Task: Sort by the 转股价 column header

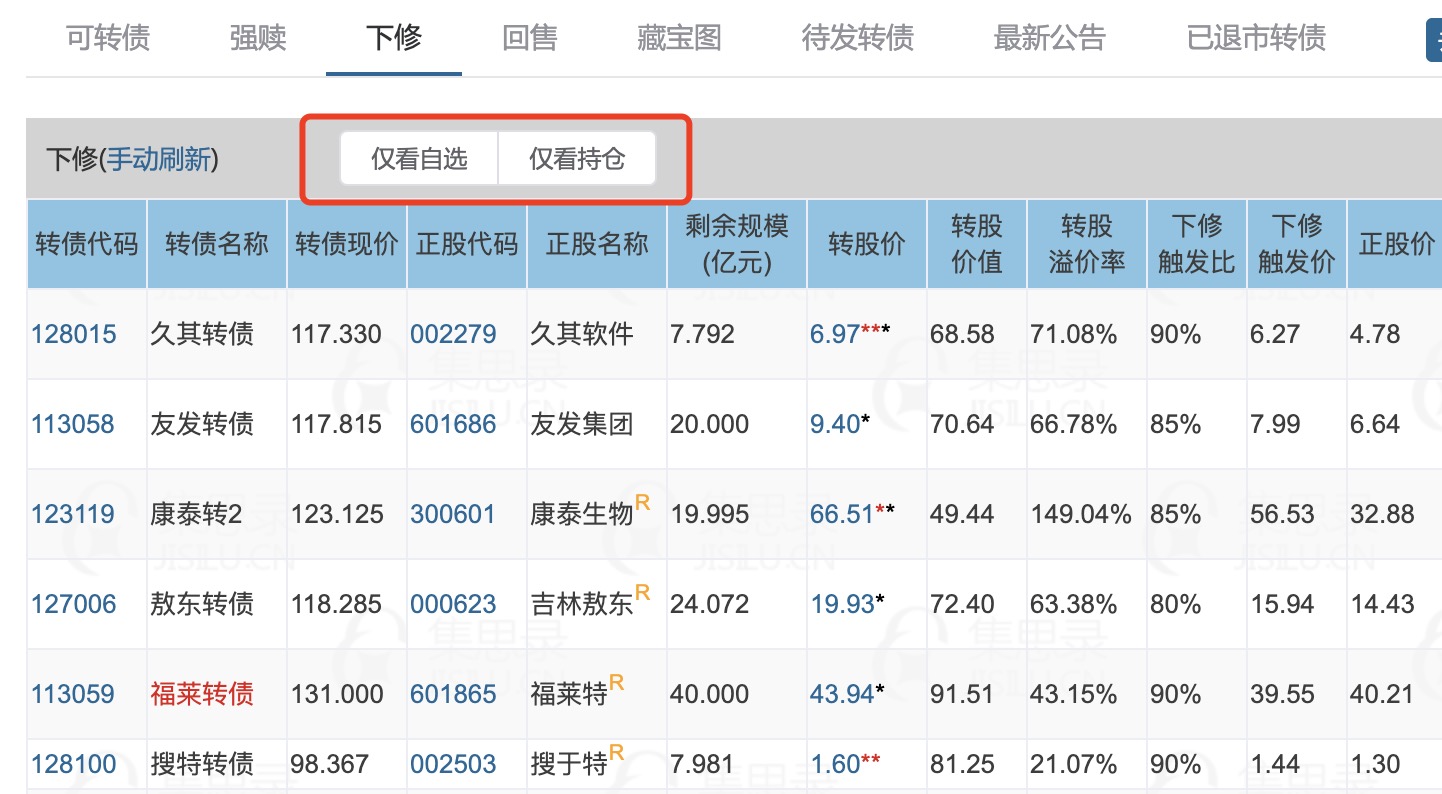Action: coord(867,244)
